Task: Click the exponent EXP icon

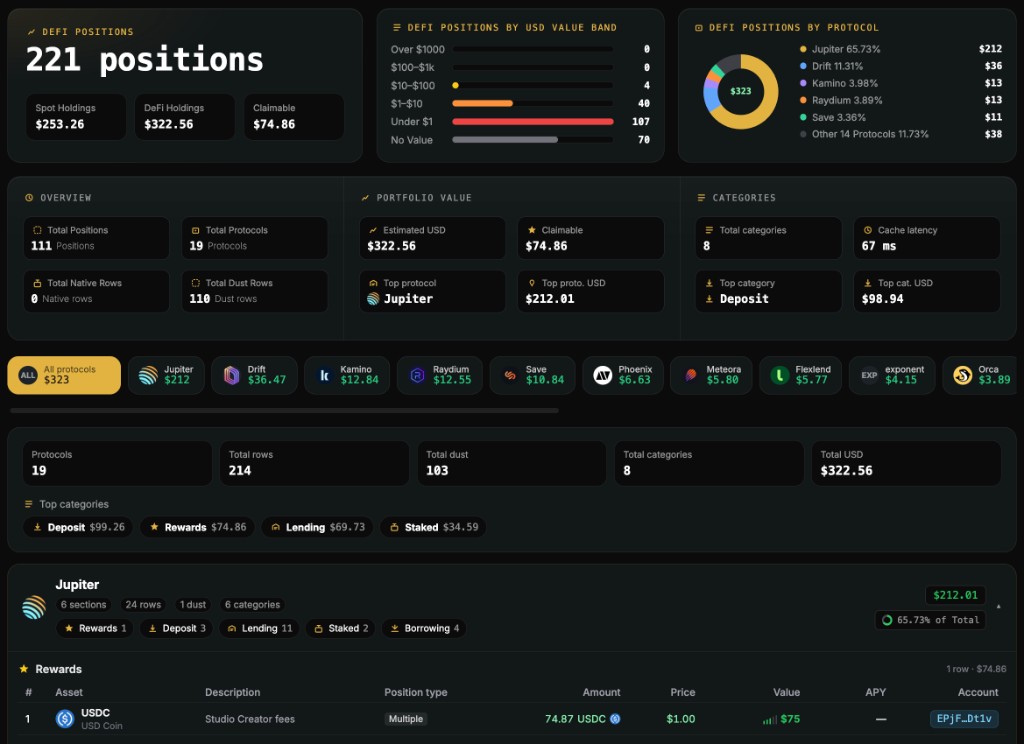Action: pos(869,375)
